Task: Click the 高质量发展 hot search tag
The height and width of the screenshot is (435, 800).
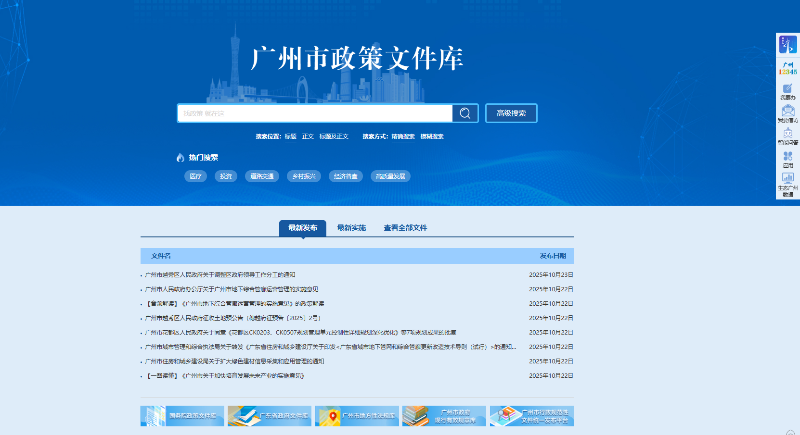Action: pyautogui.click(x=390, y=176)
